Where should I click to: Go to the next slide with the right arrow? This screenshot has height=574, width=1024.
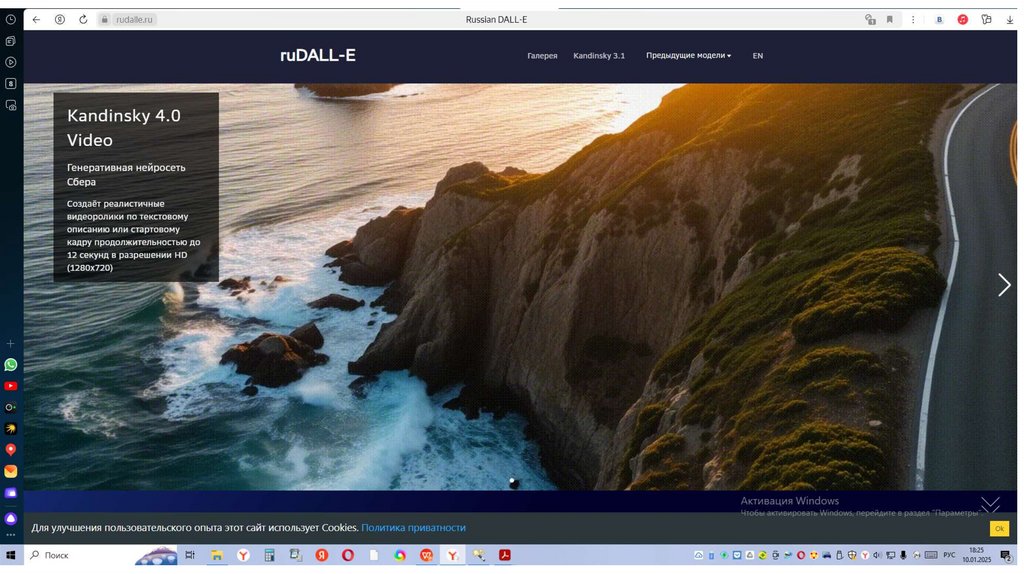click(1004, 285)
